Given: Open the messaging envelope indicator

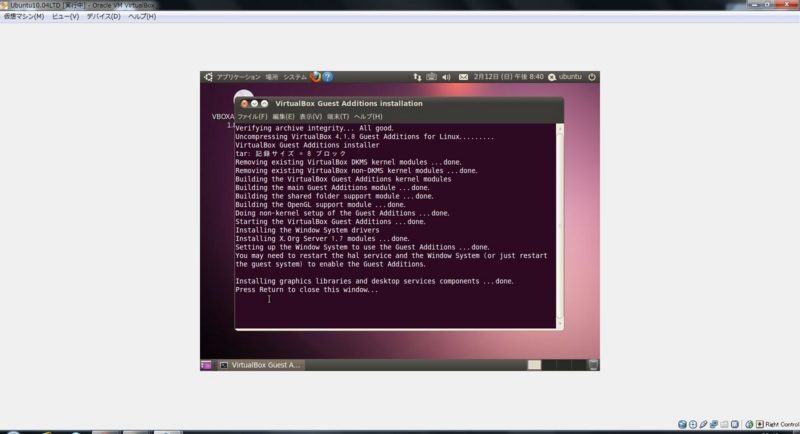Looking at the screenshot, I should [x=463, y=77].
